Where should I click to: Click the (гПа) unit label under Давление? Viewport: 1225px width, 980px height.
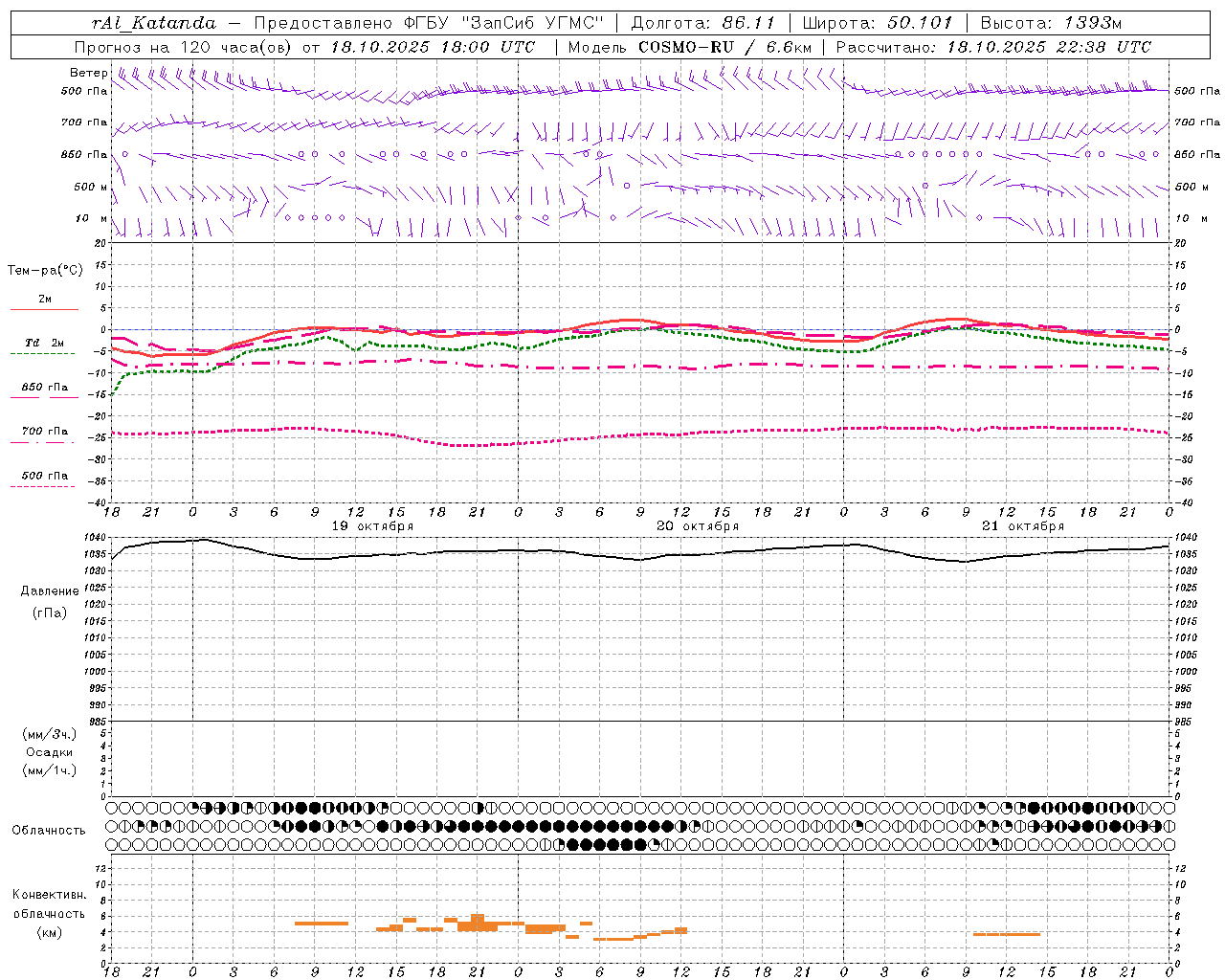click(50, 613)
